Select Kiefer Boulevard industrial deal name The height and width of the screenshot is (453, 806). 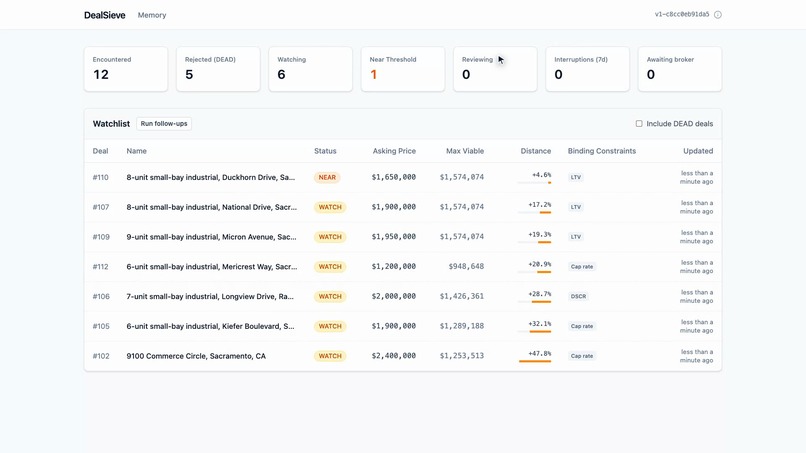click(211, 327)
